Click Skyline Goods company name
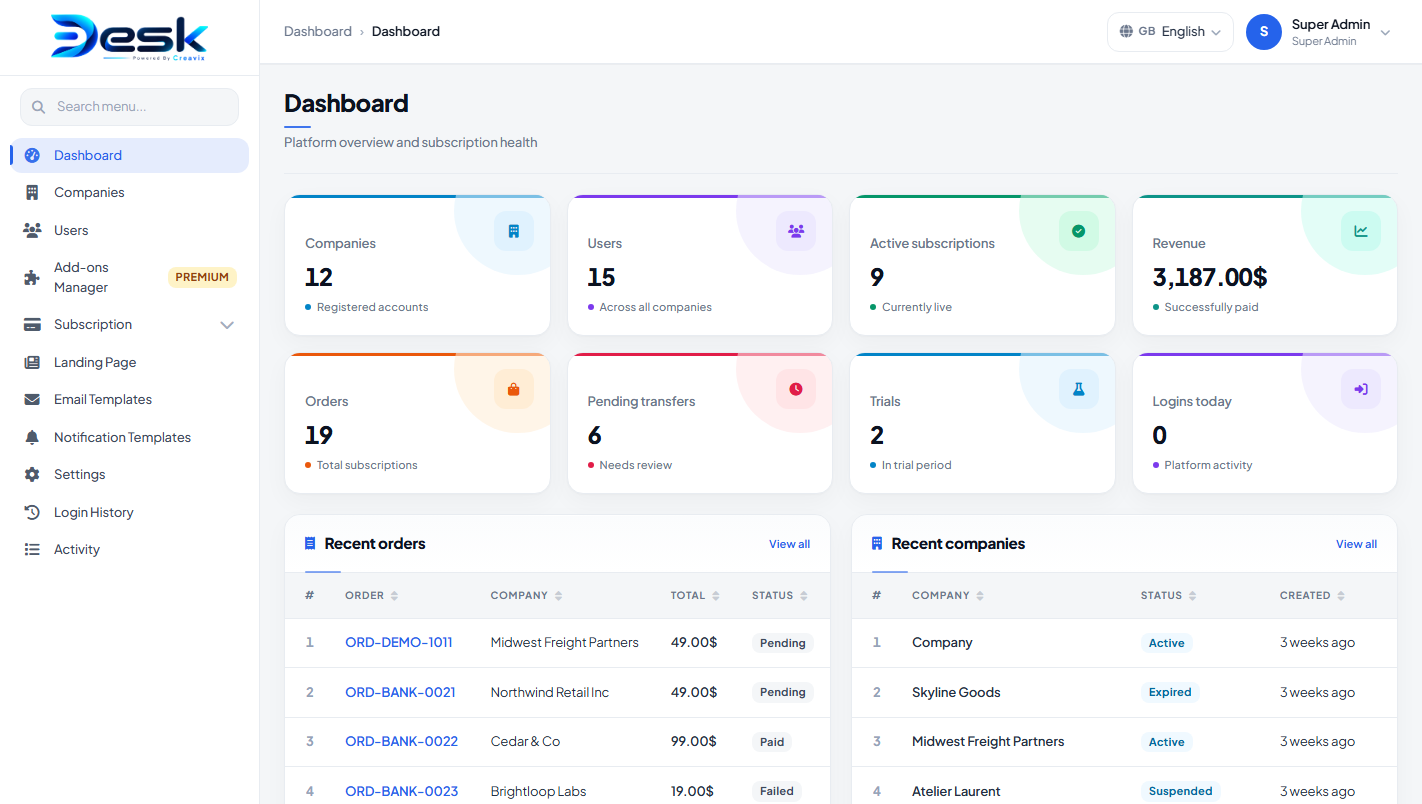 [x=956, y=692]
